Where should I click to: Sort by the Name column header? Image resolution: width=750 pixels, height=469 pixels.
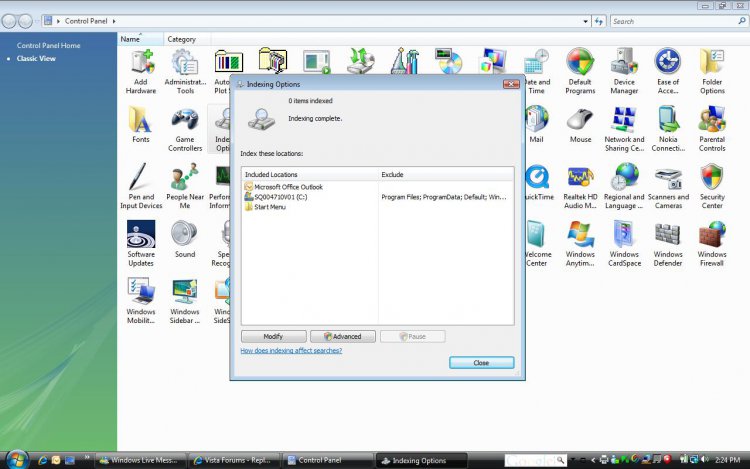click(140, 39)
